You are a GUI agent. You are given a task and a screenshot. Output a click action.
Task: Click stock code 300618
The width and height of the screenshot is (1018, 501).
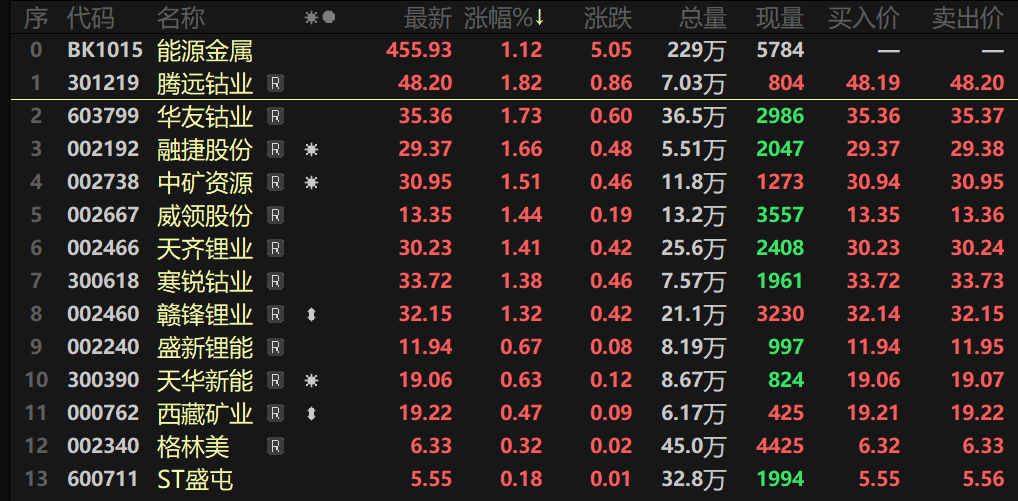click(x=103, y=281)
